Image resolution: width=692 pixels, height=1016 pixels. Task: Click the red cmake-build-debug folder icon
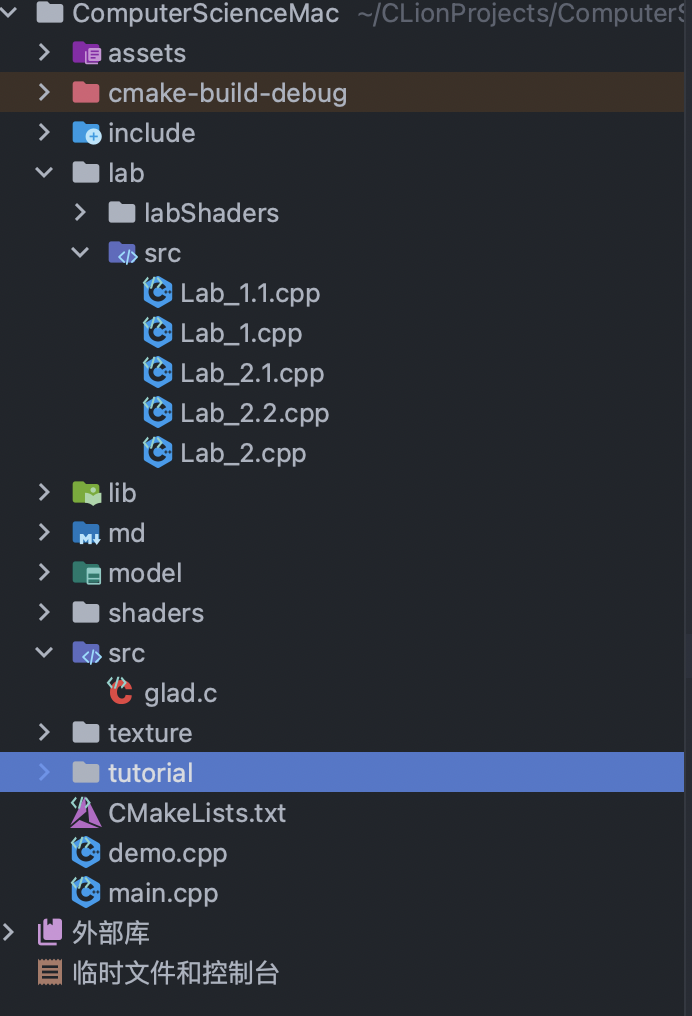pos(86,93)
